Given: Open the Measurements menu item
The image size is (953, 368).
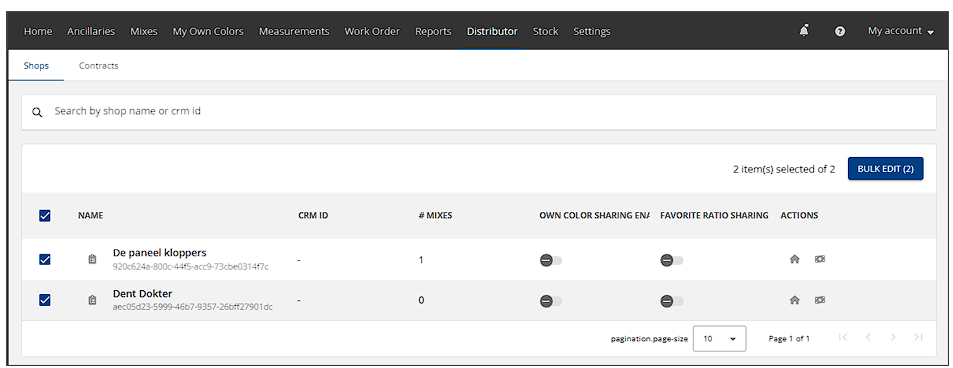Looking at the screenshot, I should (294, 31).
